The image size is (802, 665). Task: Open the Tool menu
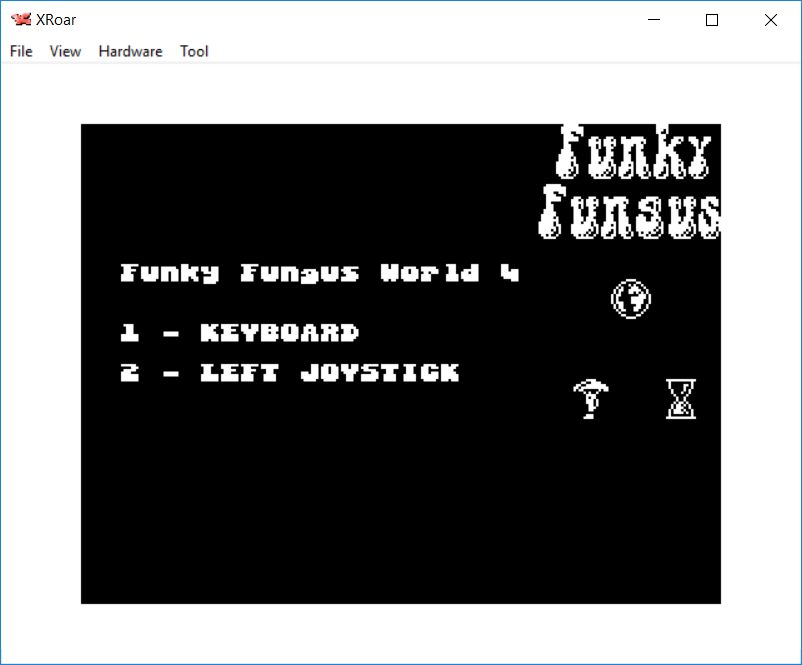194,51
